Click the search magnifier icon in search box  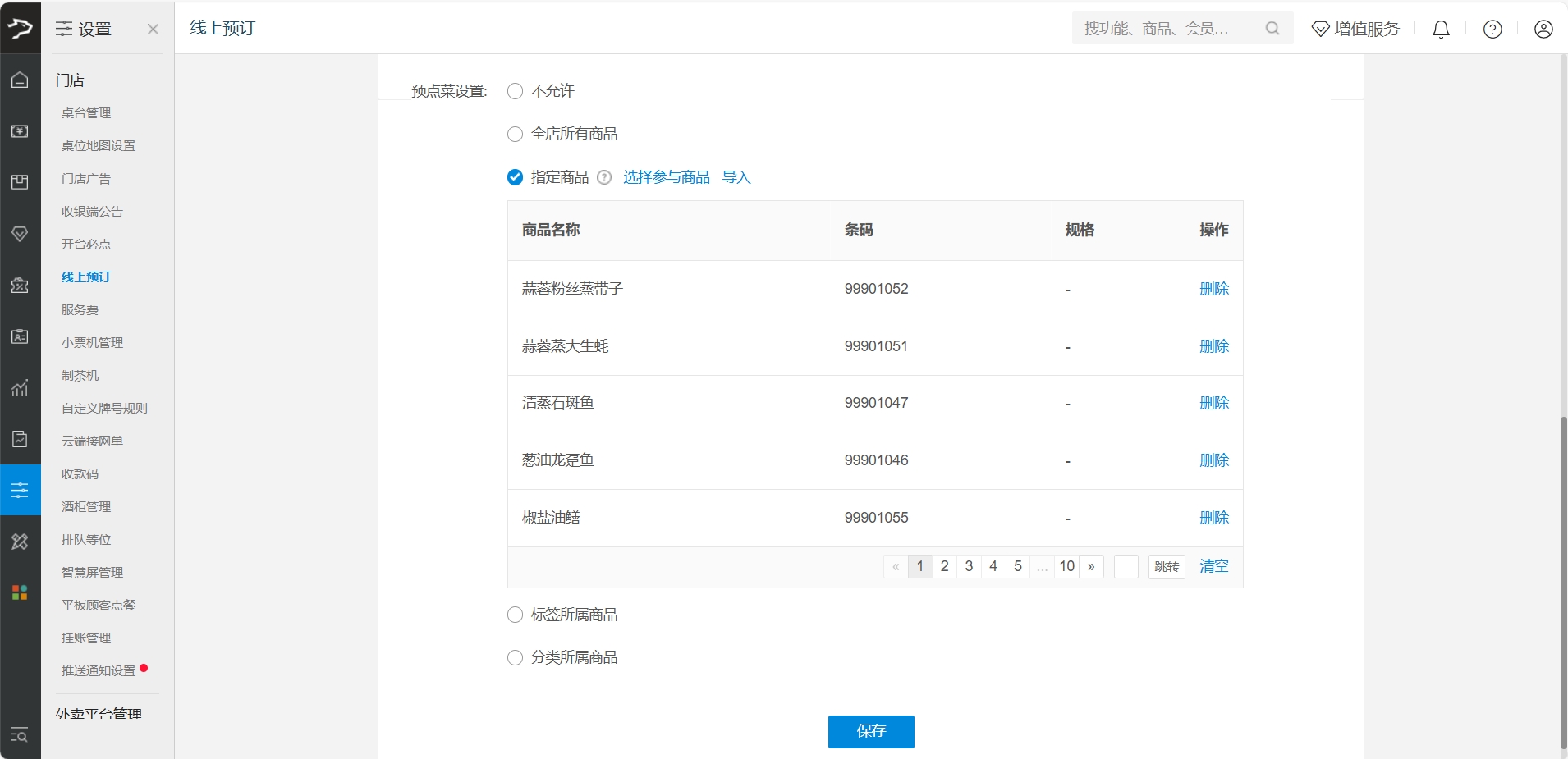[1272, 29]
